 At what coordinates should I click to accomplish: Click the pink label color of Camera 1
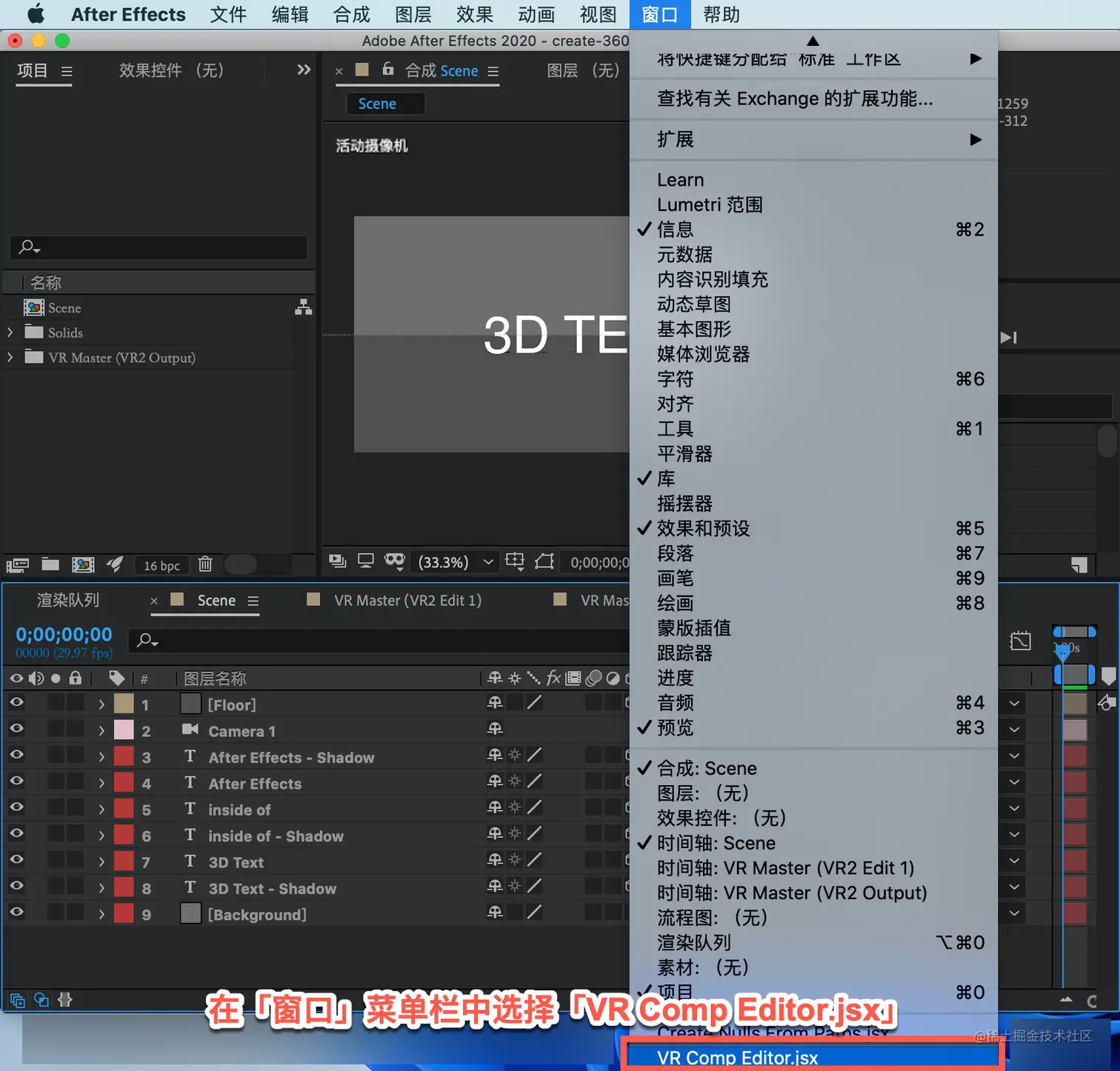coord(124,730)
